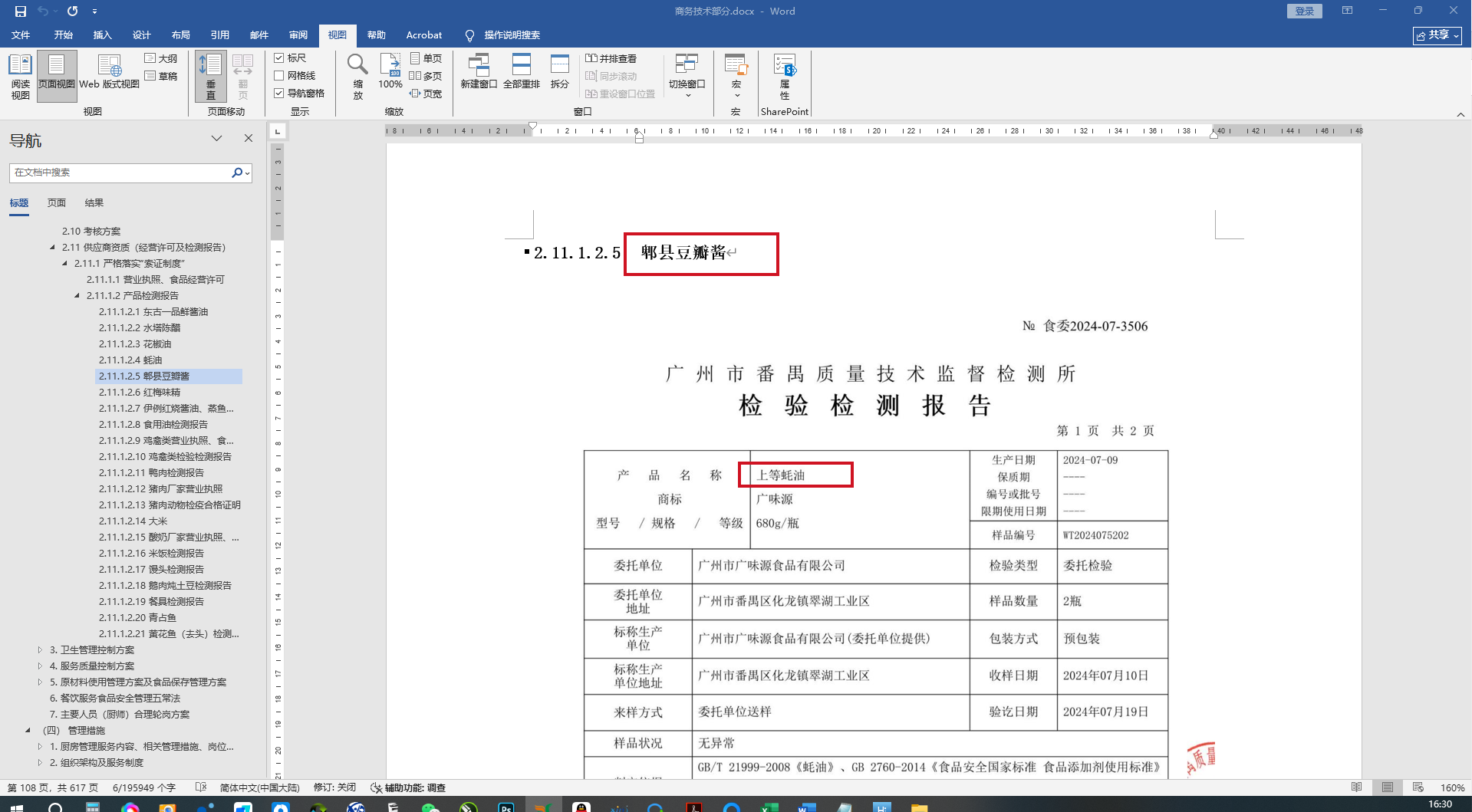Open the Zoom (缩放) dialog
The image size is (1472, 812).
357,77
